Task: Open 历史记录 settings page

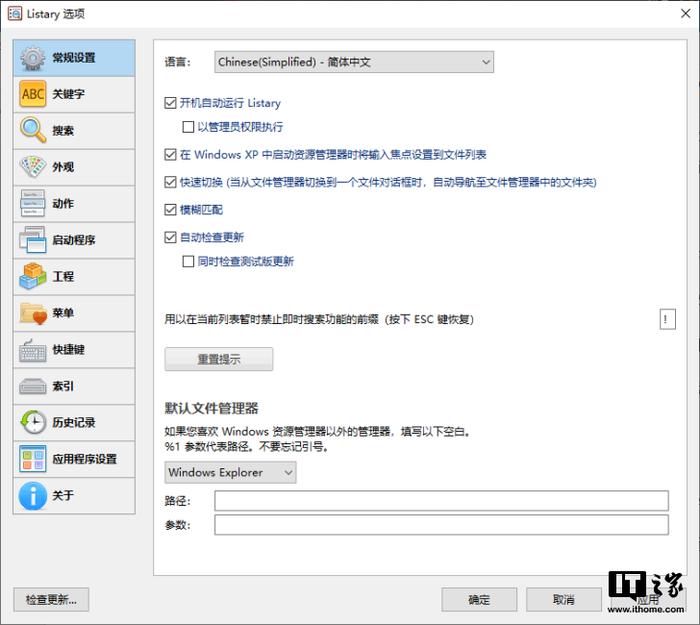Action: click(74, 422)
